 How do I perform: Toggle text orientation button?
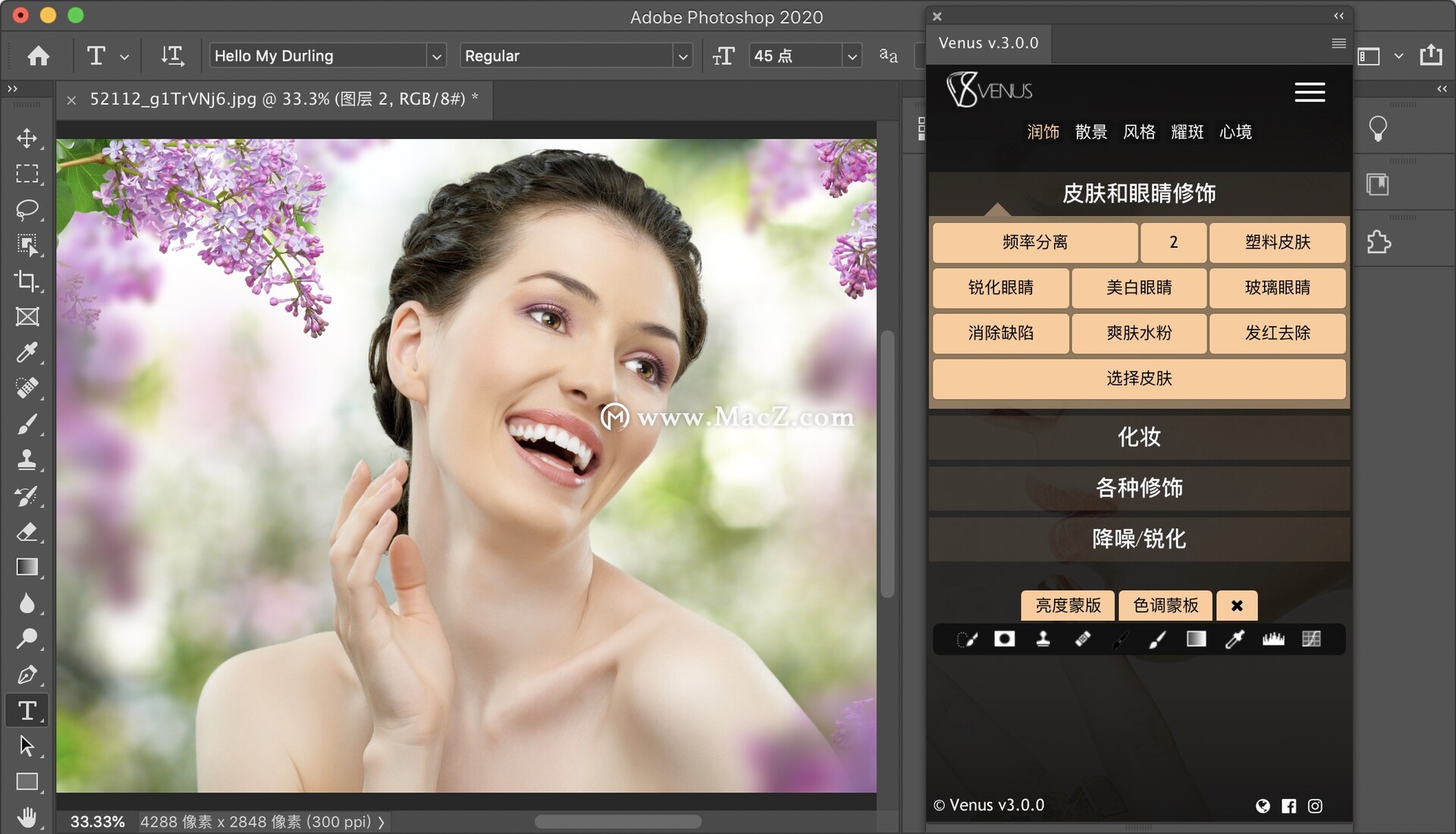point(172,55)
